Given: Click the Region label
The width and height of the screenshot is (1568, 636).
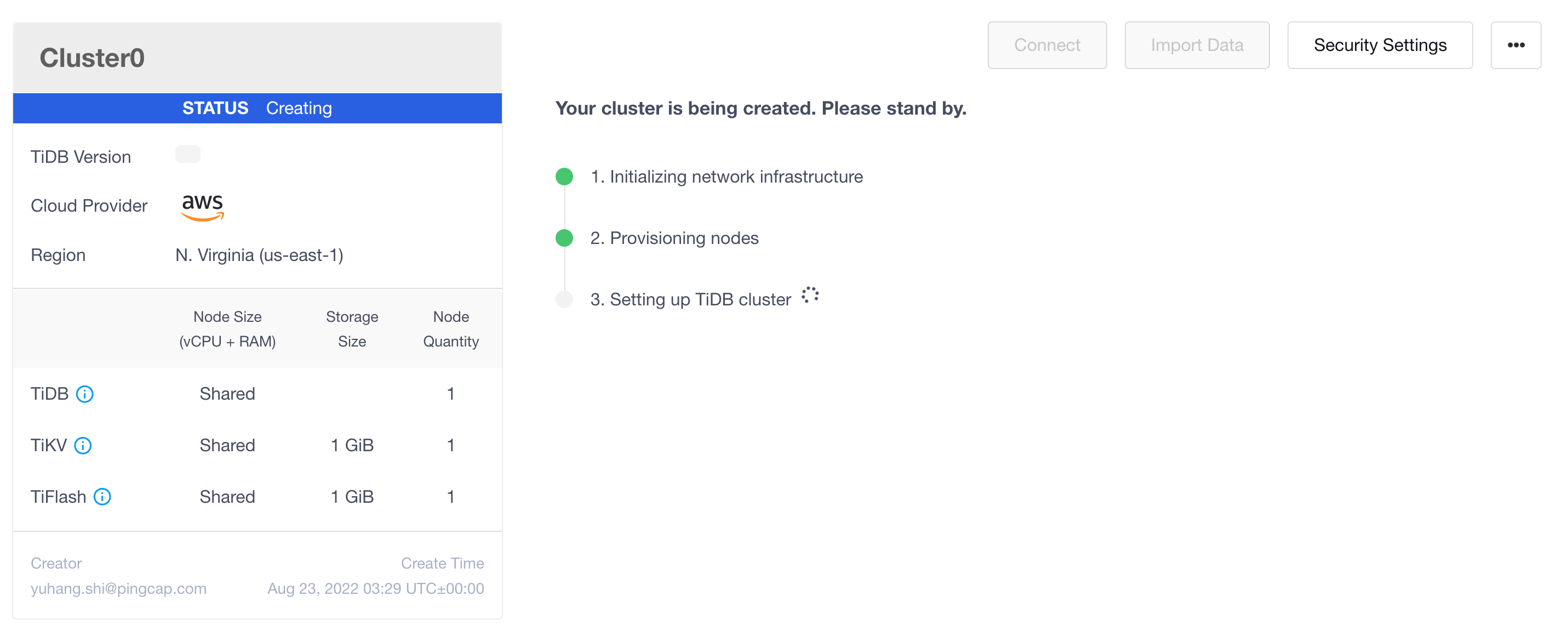Looking at the screenshot, I should pyautogui.click(x=58, y=255).
